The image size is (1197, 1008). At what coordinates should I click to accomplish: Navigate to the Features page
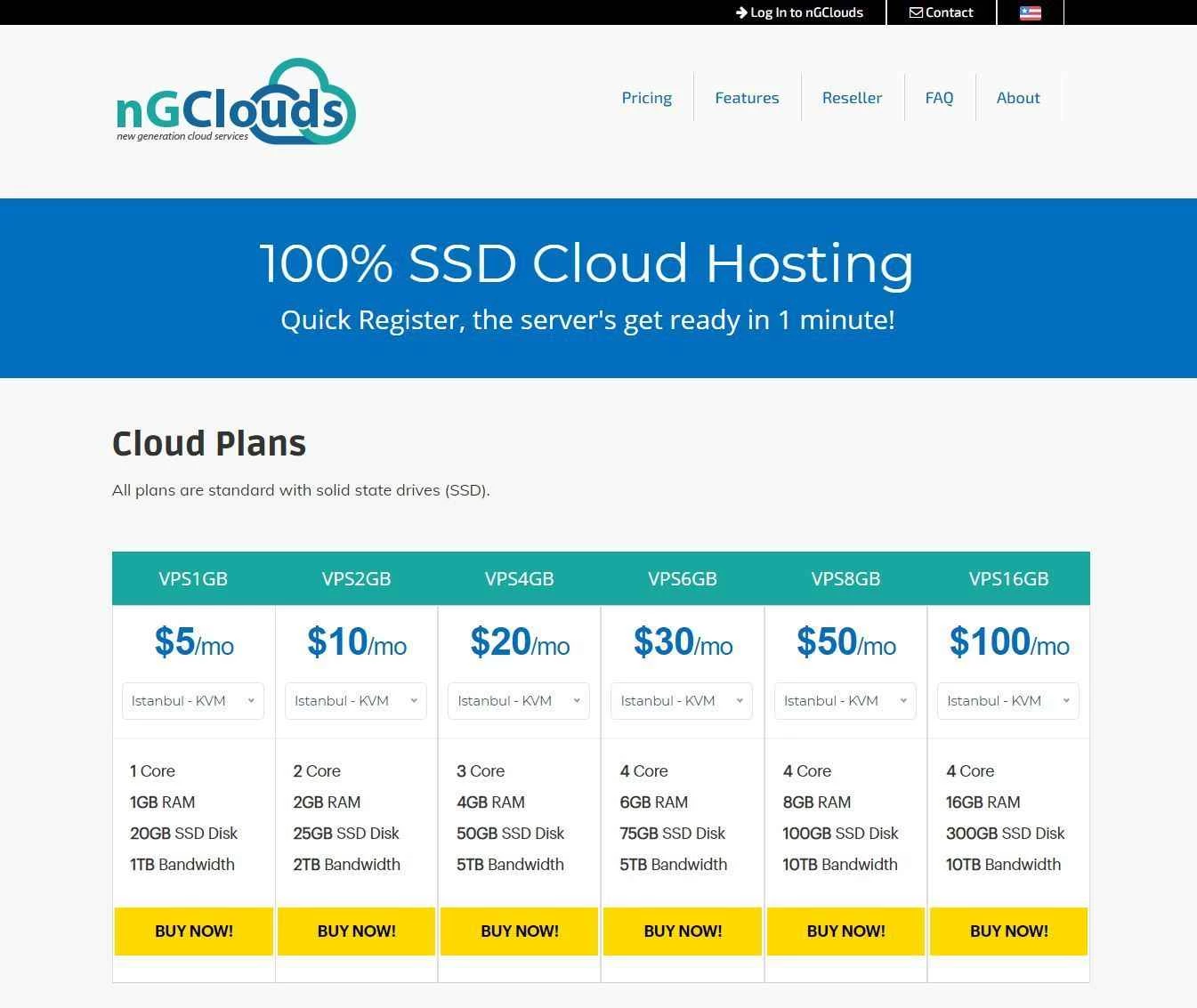tap(747, 98)
